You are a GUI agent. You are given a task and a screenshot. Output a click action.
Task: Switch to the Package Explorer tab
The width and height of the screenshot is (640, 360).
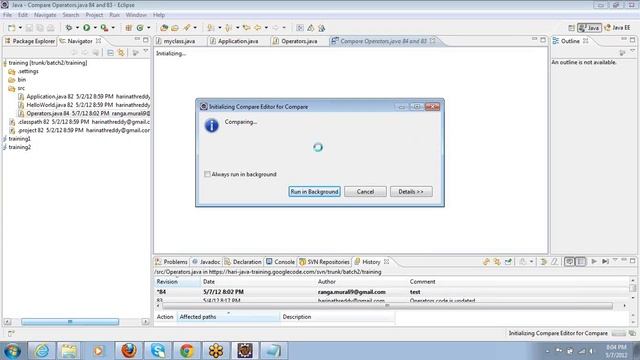pos(29,41)
